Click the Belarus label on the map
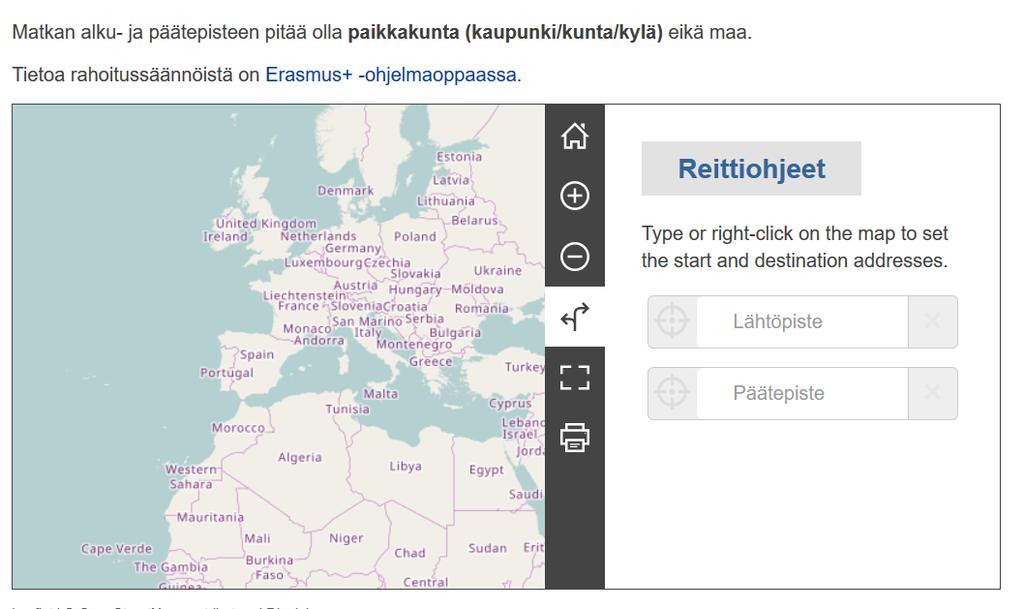1024x609 pixels. click(x=474, y=221)
